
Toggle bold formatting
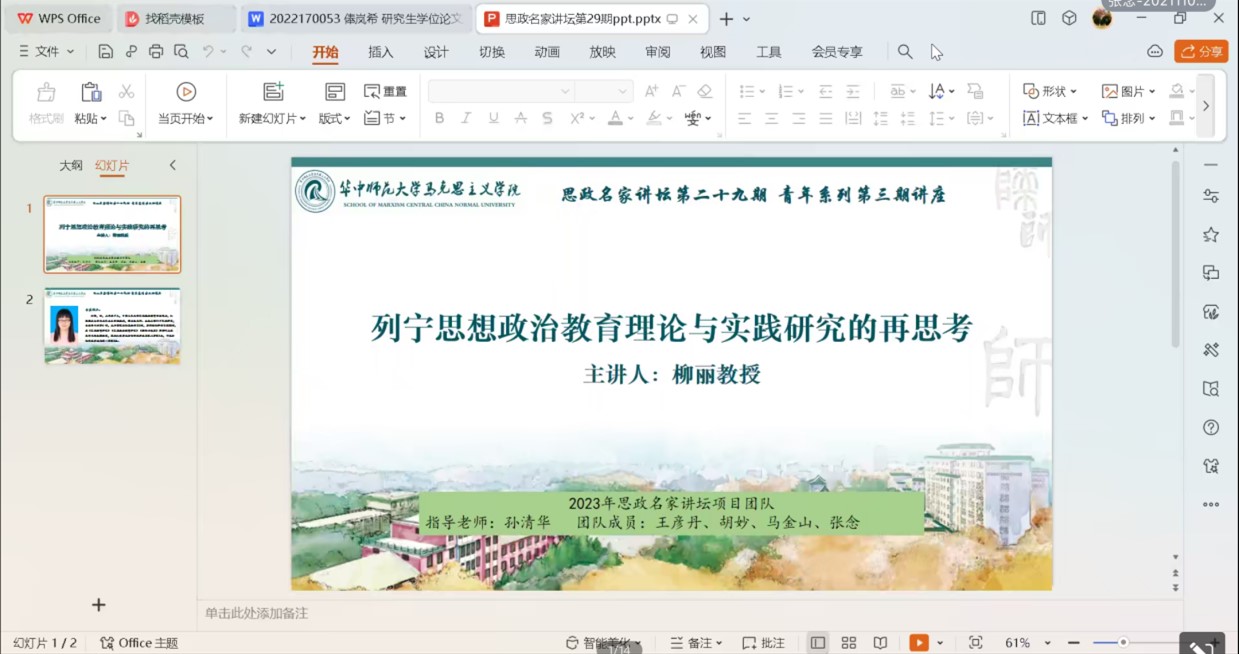coord(439,118)
